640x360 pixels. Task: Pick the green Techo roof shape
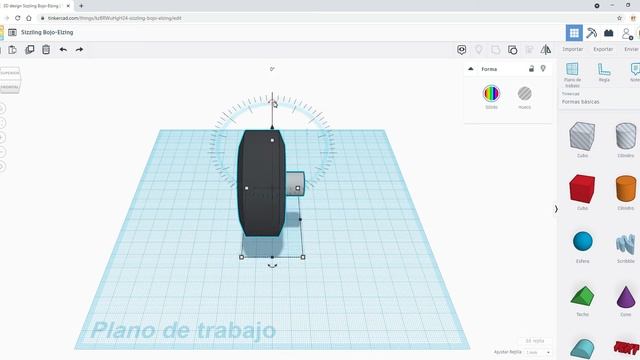pyautogui.click(x=582, y=296)
